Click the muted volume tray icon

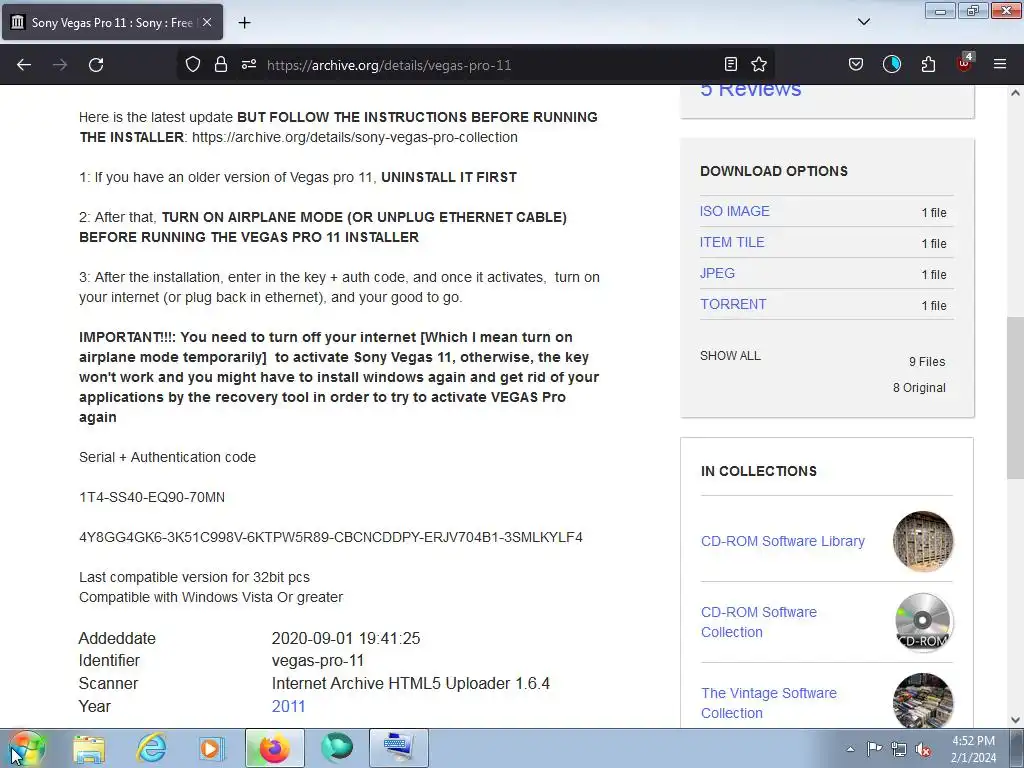pos(923,749)
